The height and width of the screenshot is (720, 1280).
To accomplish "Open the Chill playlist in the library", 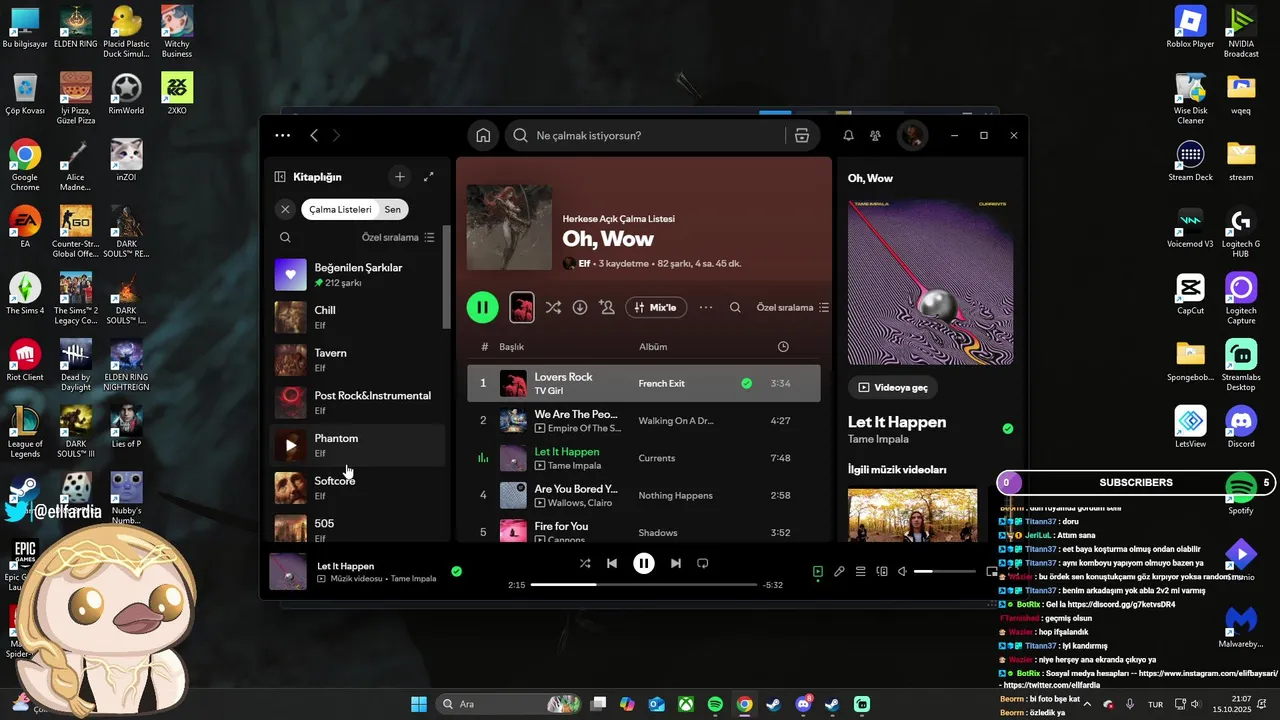I will (357, 318).
